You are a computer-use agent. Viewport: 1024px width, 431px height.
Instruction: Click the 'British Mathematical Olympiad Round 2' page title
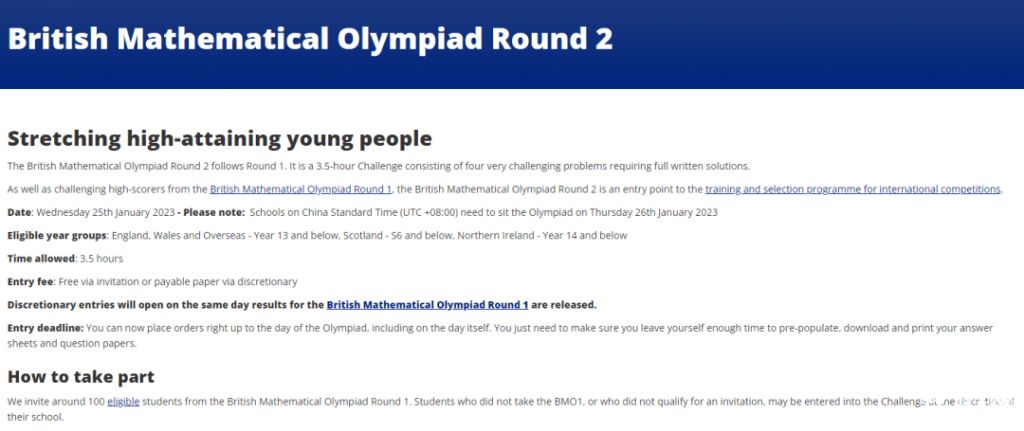310,39
